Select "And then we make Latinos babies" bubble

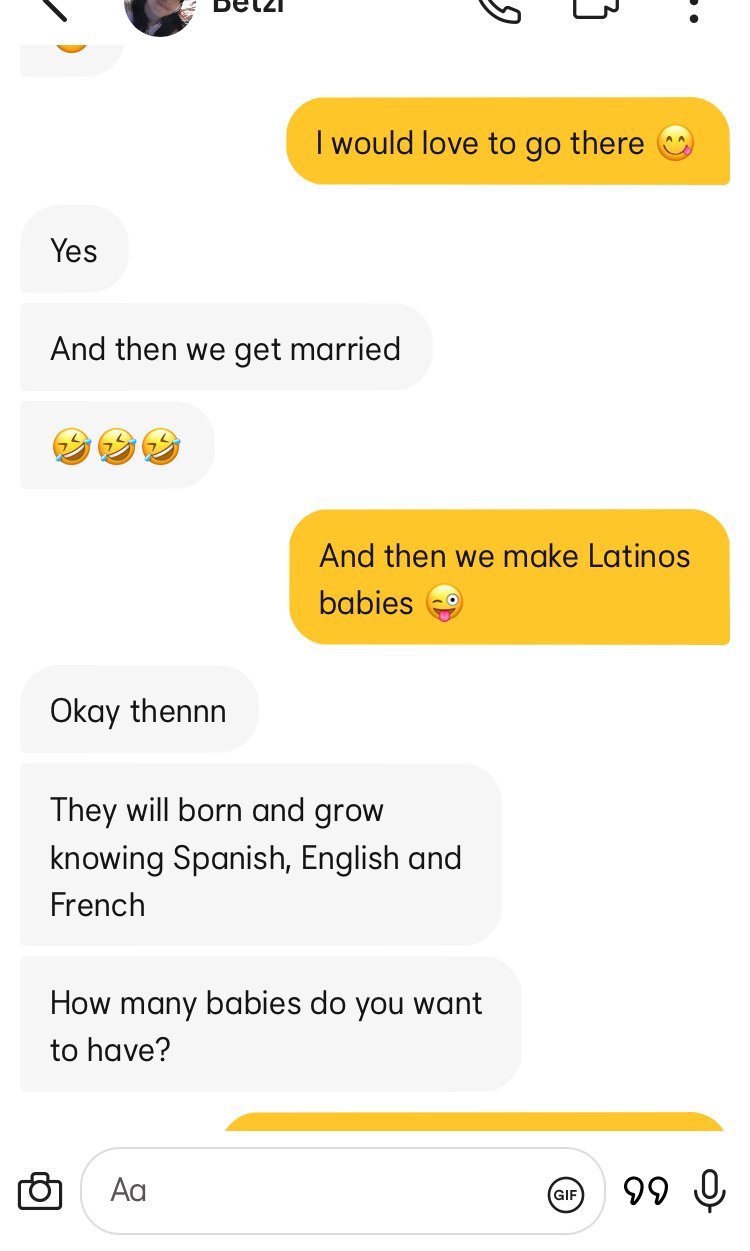pyautogui.click(x=509, y=577)
